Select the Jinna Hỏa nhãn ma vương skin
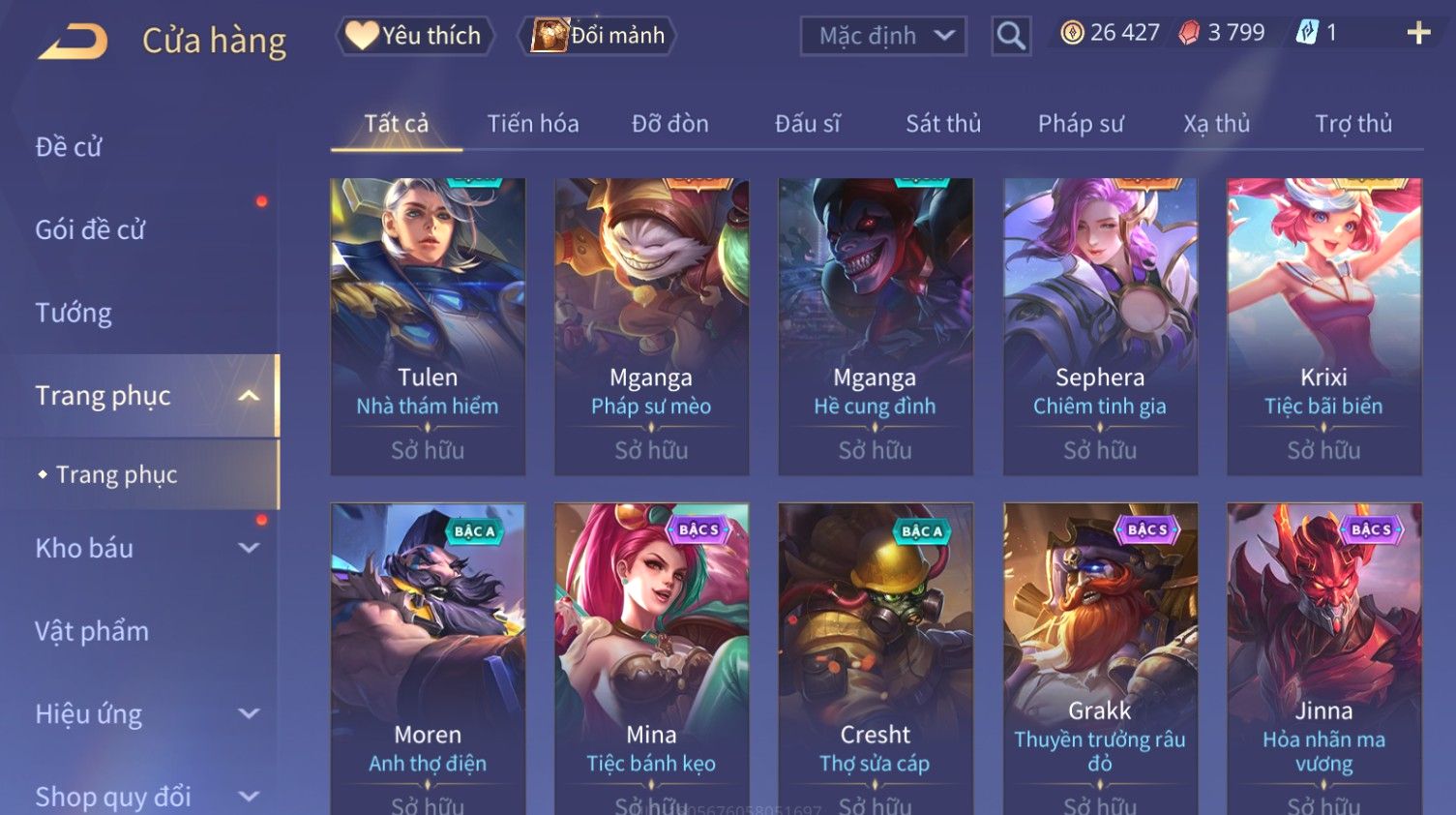1456x815 pixels. [x=1323, y=658]
